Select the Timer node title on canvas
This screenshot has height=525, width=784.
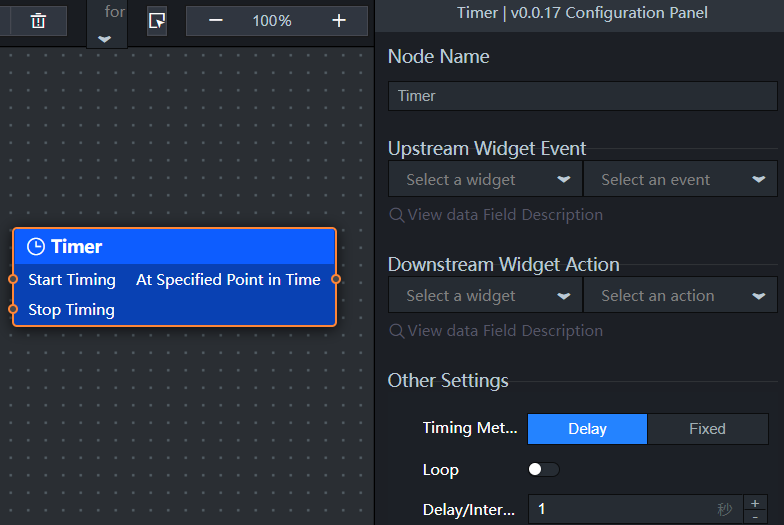[x=76, y=246]
